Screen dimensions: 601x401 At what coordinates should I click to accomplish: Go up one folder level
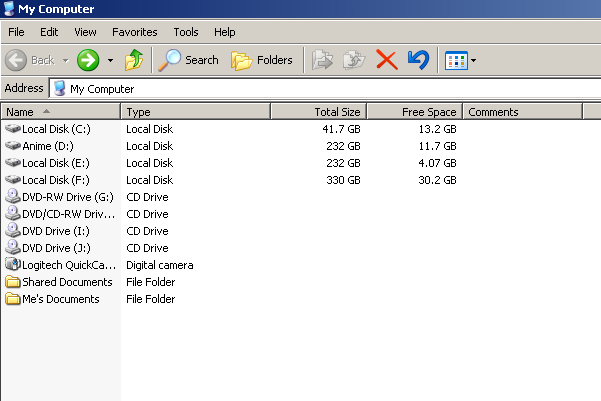(x=134, y=60)
